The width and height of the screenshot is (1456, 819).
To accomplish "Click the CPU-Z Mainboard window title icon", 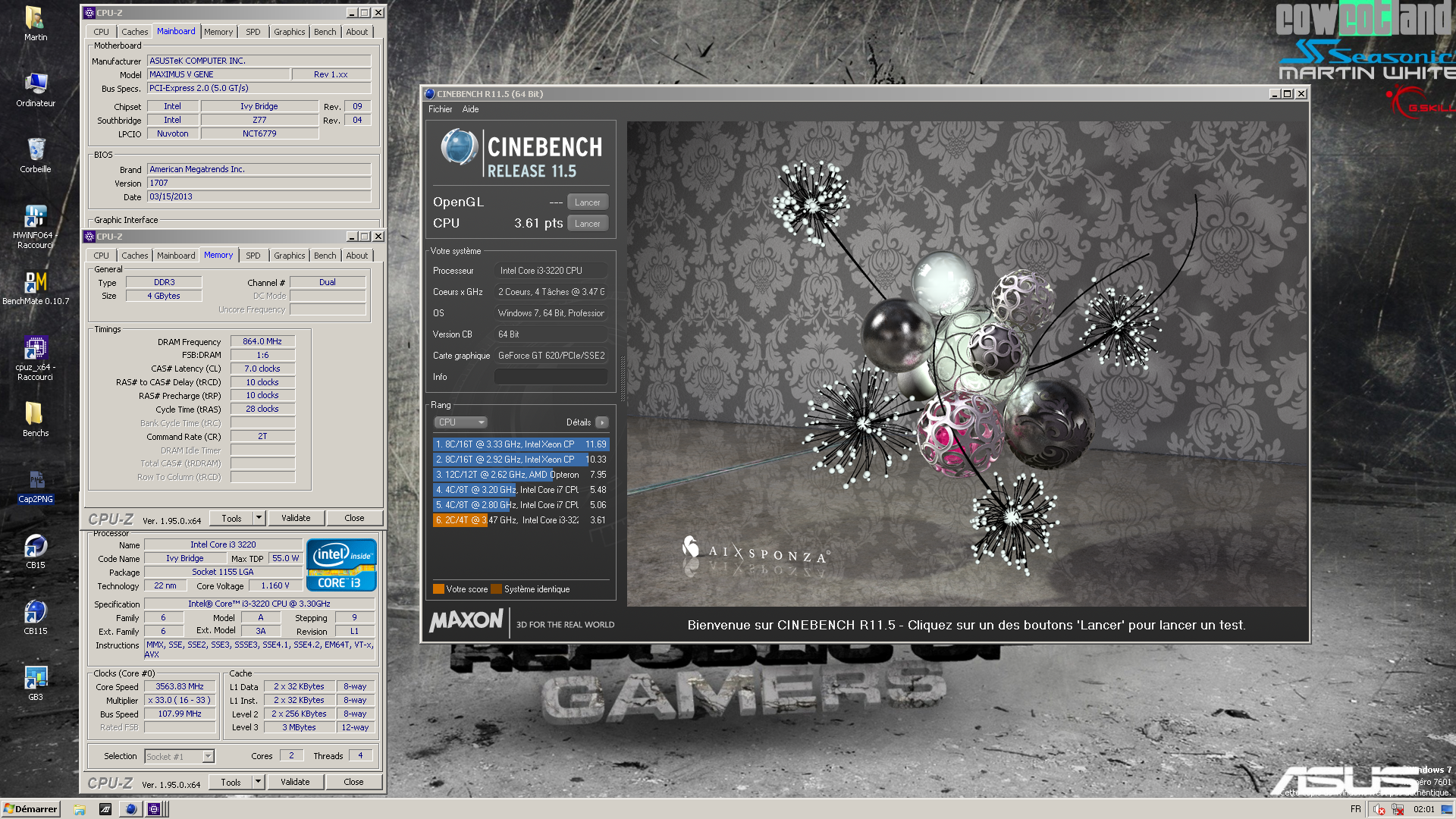I will point(89,13).
